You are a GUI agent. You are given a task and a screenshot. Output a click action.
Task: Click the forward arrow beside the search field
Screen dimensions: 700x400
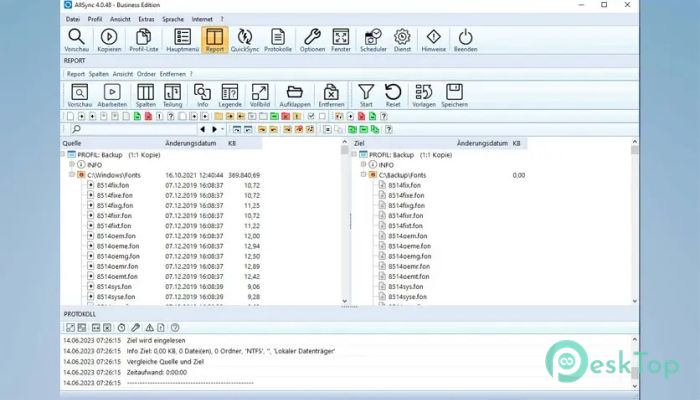coord(214,129)
